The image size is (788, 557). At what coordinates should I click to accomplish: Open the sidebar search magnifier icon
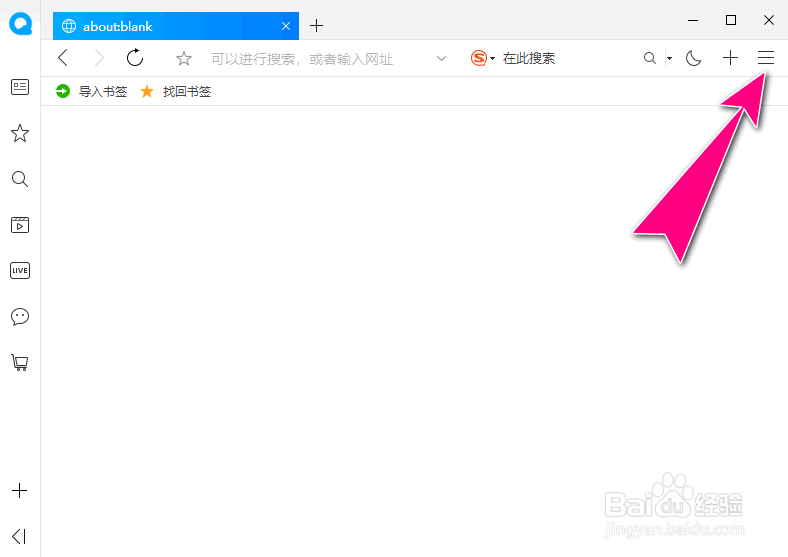point(20,179)
